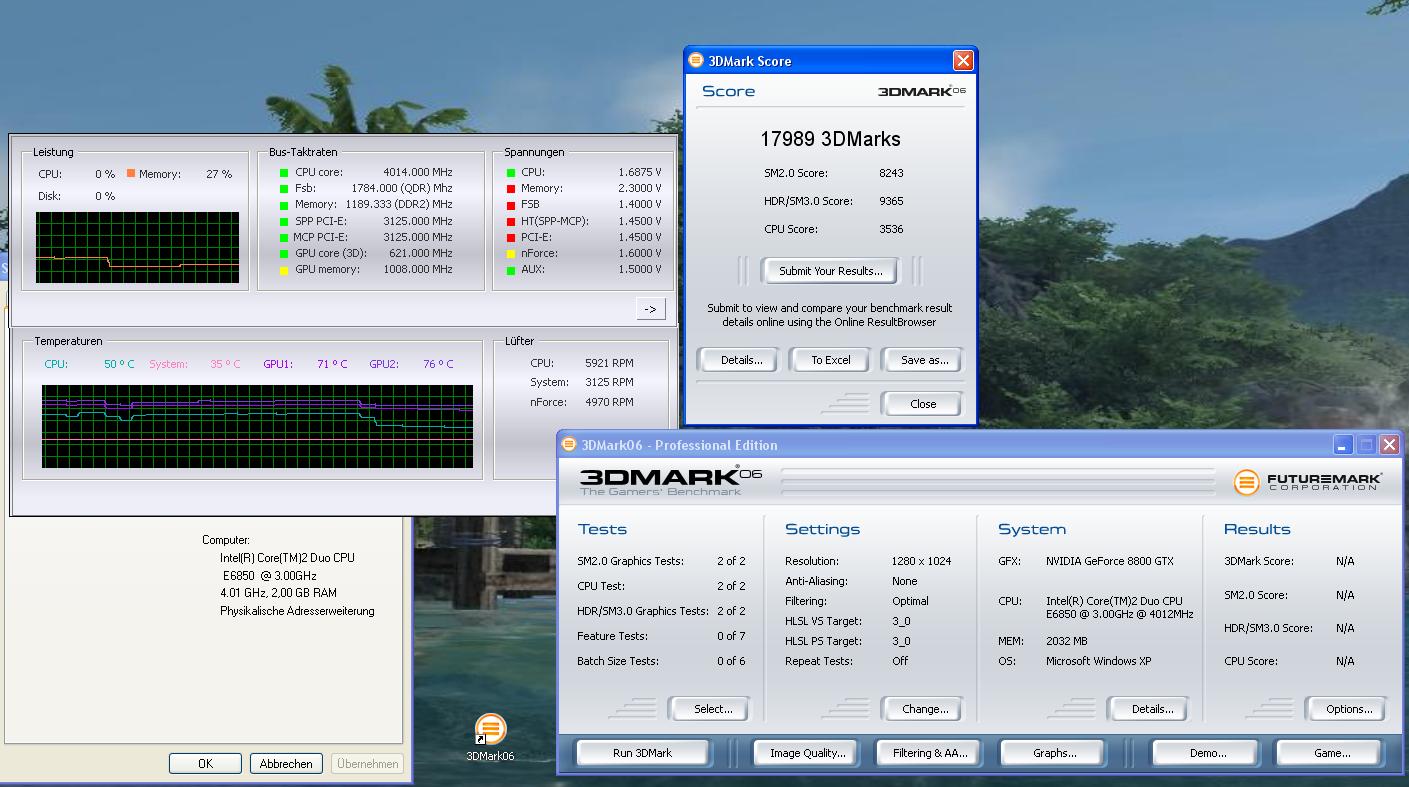Viewport: 1409px width, 787px height.
Task: Click the 3DMark06 Gamers' Benchmark logo
Action: 671,480
